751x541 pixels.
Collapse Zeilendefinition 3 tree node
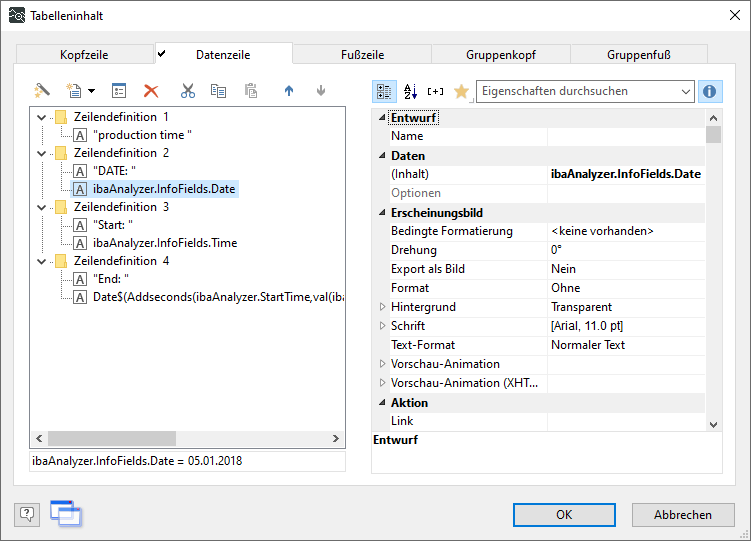[x=42, y=207]
